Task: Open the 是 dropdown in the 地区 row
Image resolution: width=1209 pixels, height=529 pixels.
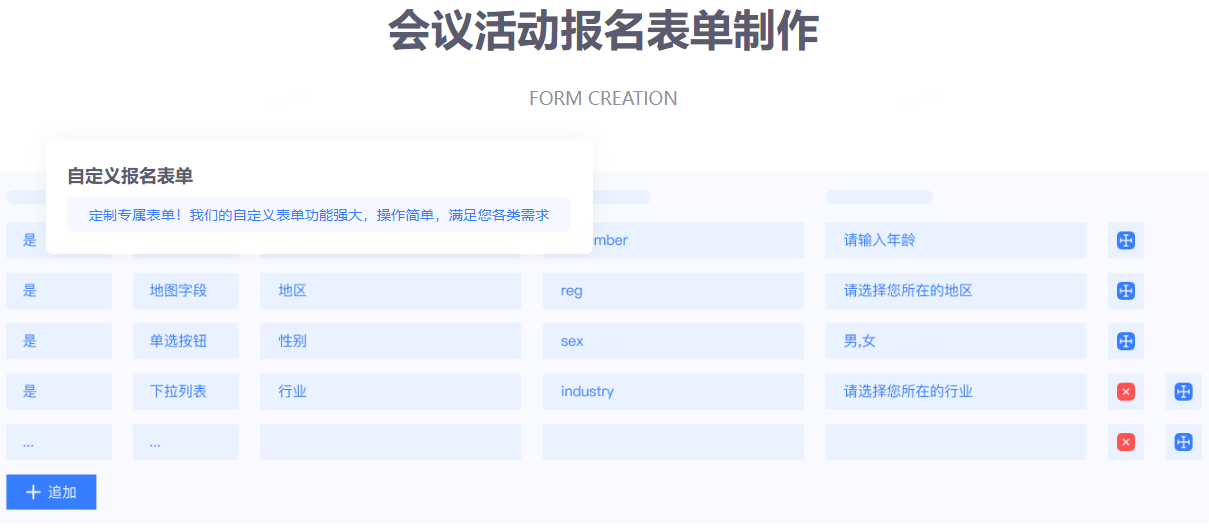Action: click(58, 290)
